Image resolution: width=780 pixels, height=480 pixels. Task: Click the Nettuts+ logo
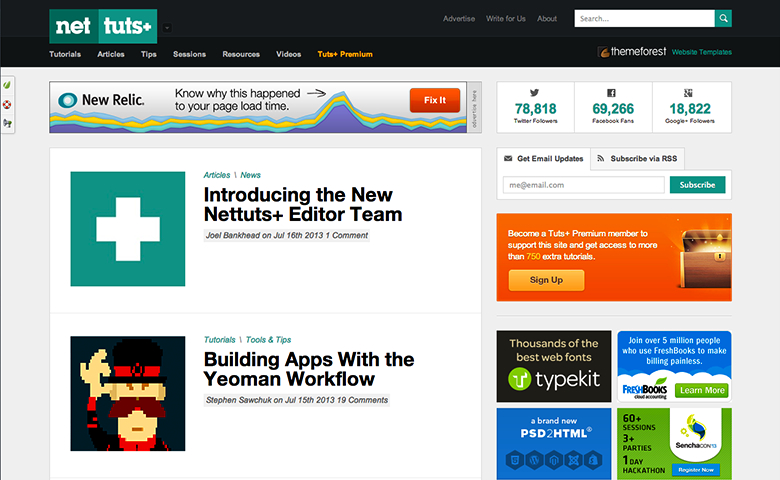(x=103, y=26)
